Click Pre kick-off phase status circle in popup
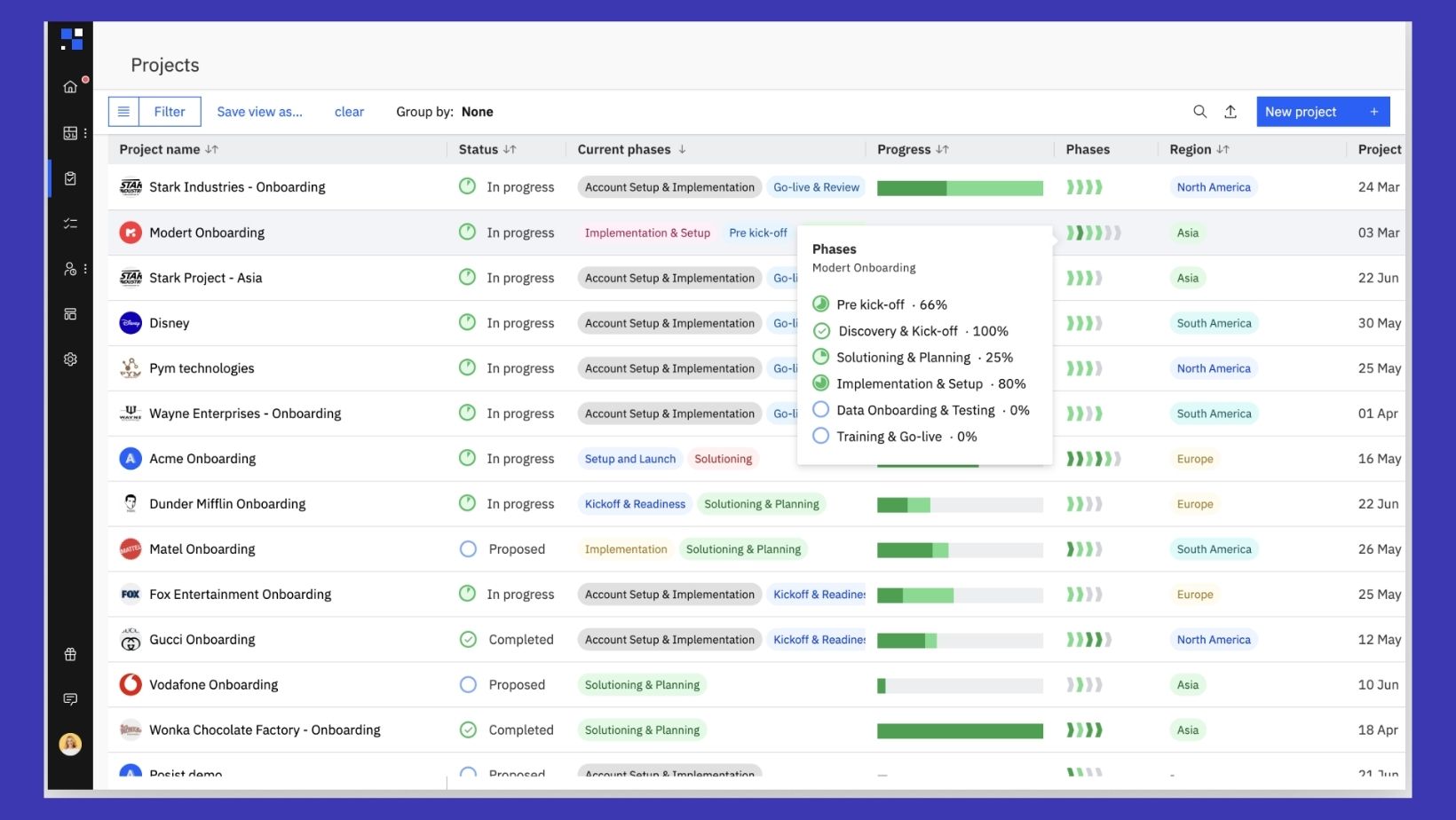 [821, 304]
